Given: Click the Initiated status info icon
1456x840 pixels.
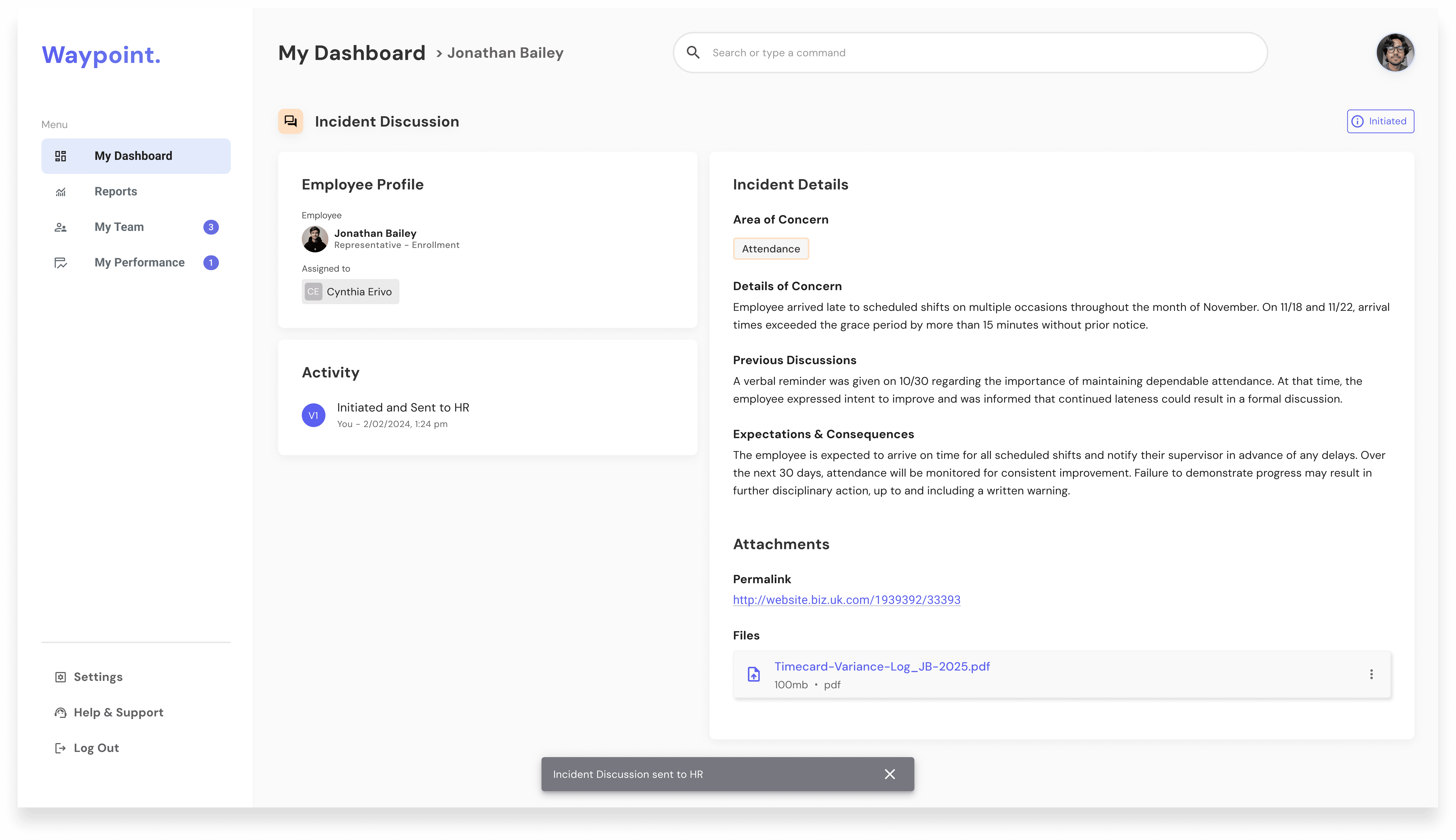Looking at the screenshot, I should pos(1357,121).
